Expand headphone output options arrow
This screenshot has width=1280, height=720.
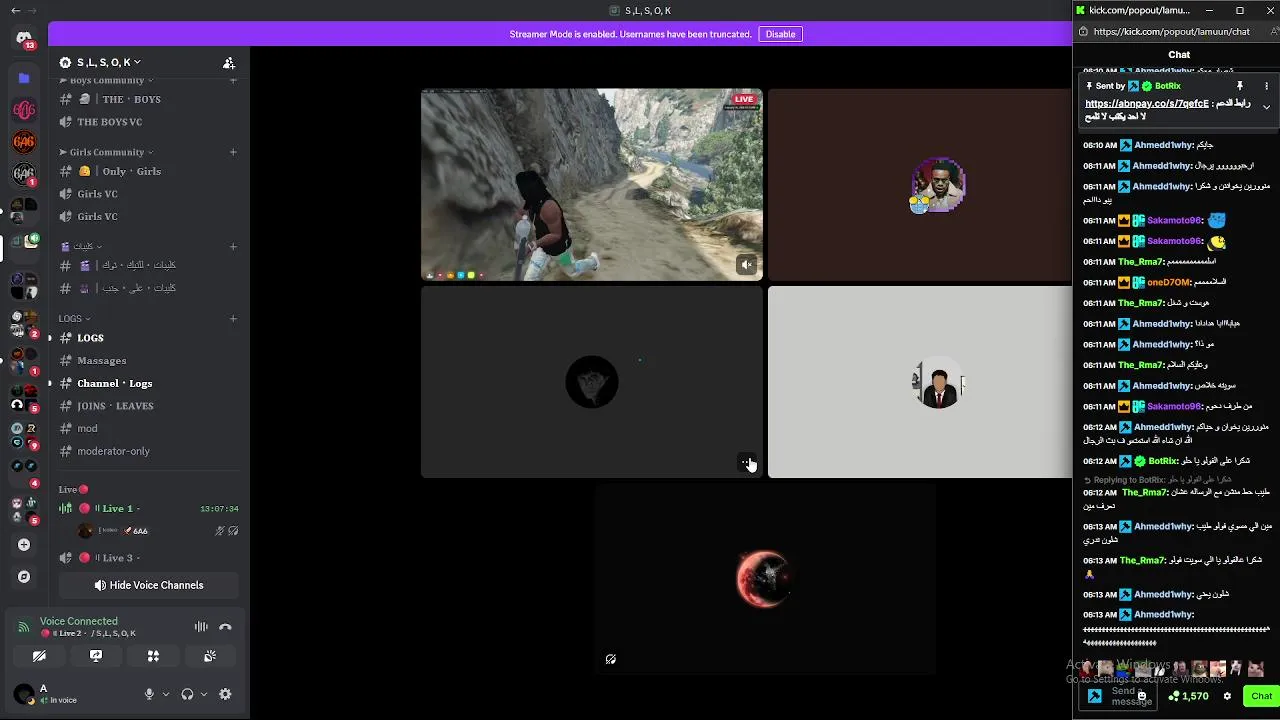tap(204, 694)
